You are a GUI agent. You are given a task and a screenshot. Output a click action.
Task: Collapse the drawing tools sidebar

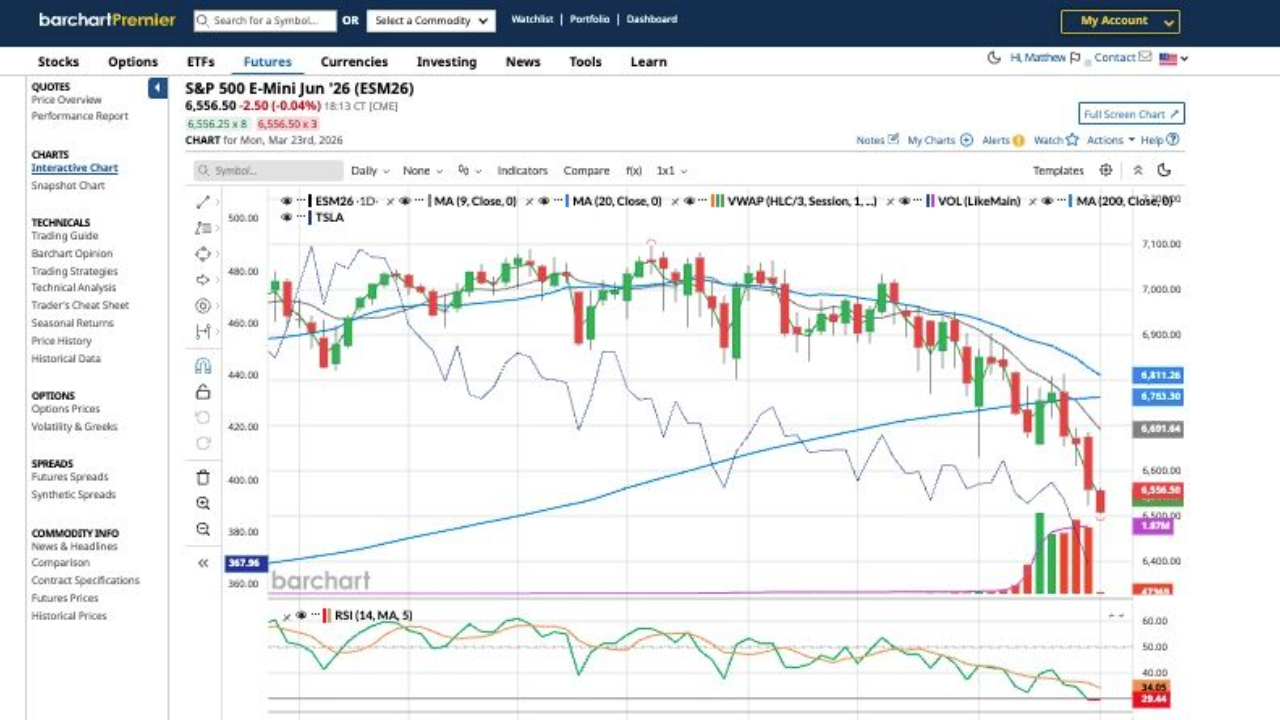pyautogui.click(x=203, y=563)
